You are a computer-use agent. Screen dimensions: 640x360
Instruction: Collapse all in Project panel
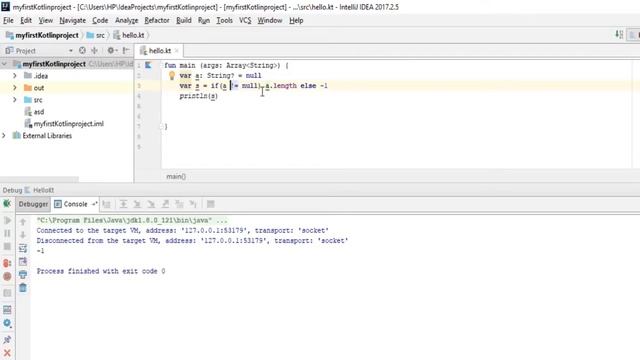pyautogui.click(x=95, y=50)
